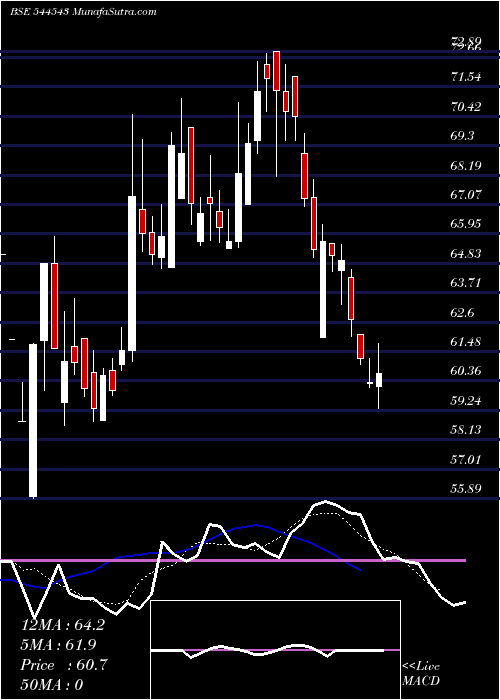Click the 63.71 price axis label

(x=467, y=283)
